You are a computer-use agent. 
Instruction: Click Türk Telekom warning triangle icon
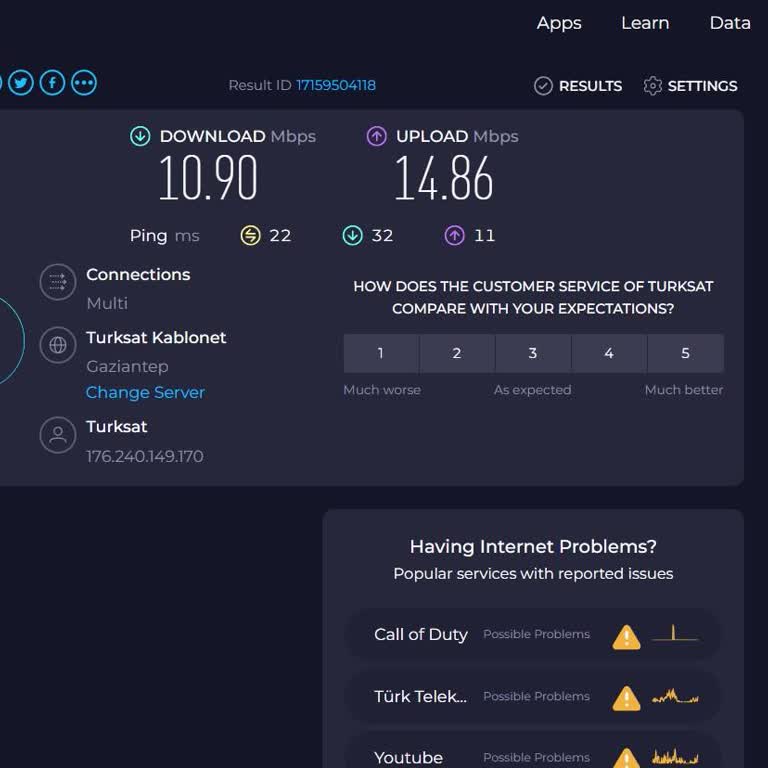pos(626,698)
